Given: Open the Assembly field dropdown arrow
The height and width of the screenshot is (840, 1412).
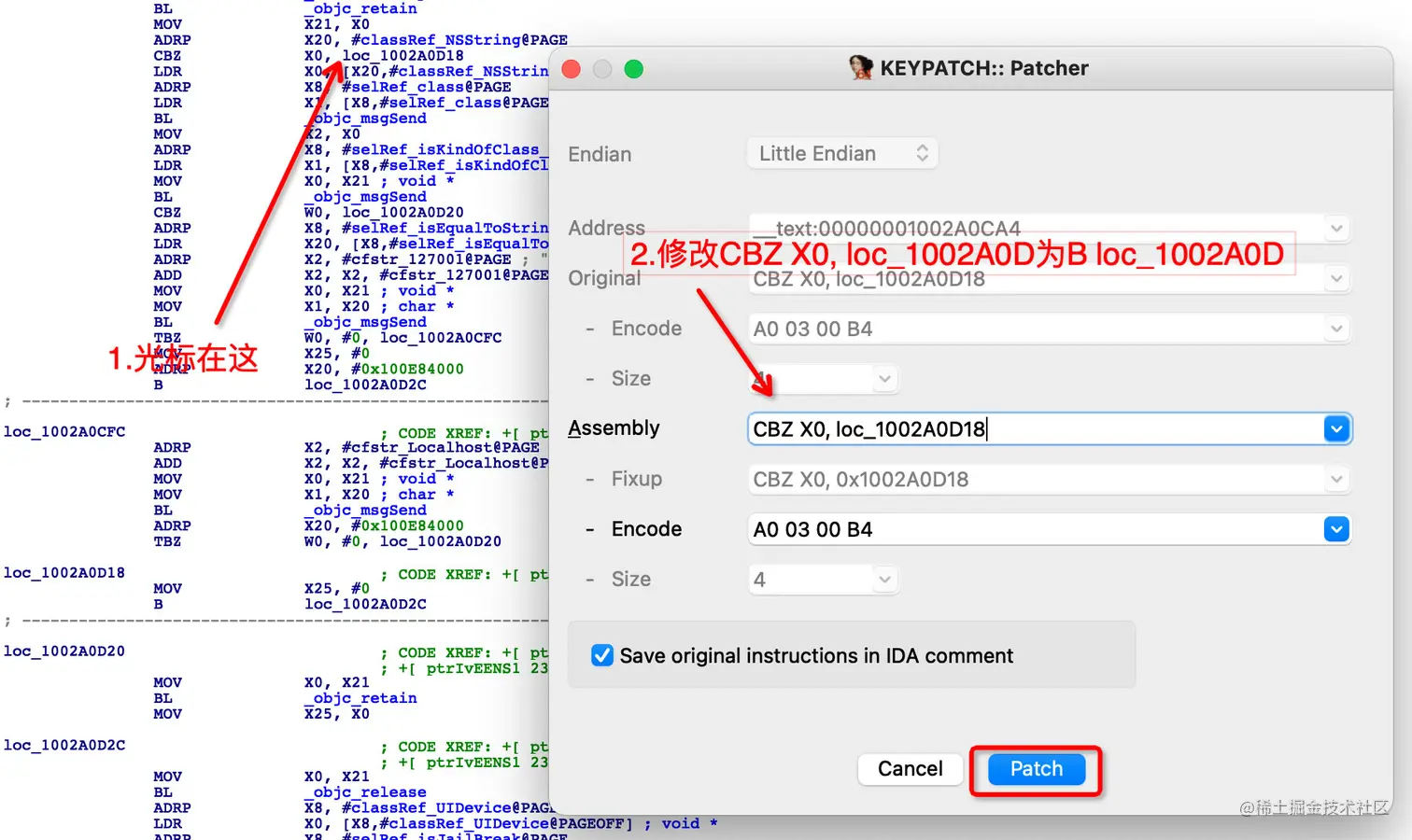Looking at the screenshot, I should coord(1336,429).
